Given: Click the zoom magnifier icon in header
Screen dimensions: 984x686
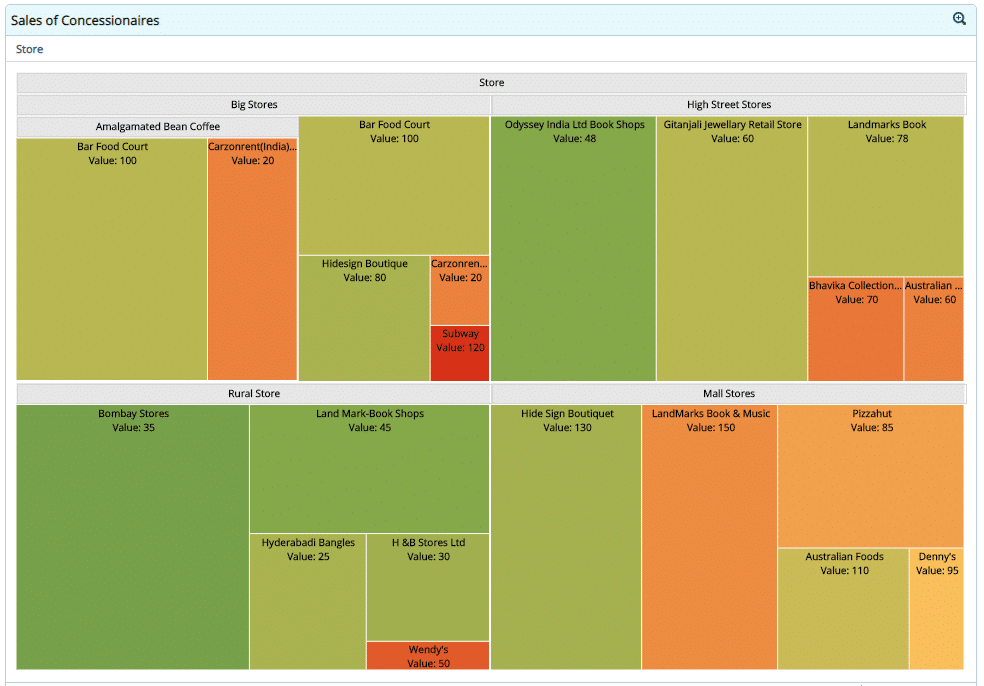Looking at the screenshot, I should click(959, 19).
